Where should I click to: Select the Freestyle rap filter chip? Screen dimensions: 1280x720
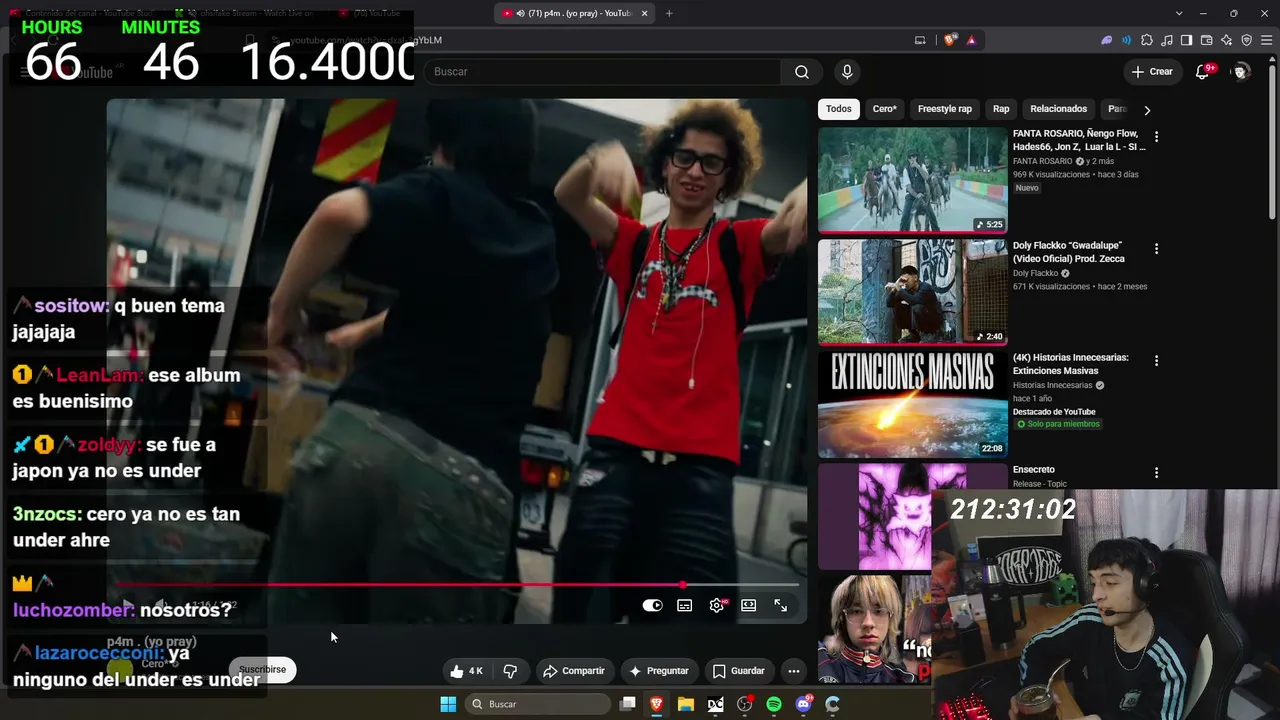[945, 109]
